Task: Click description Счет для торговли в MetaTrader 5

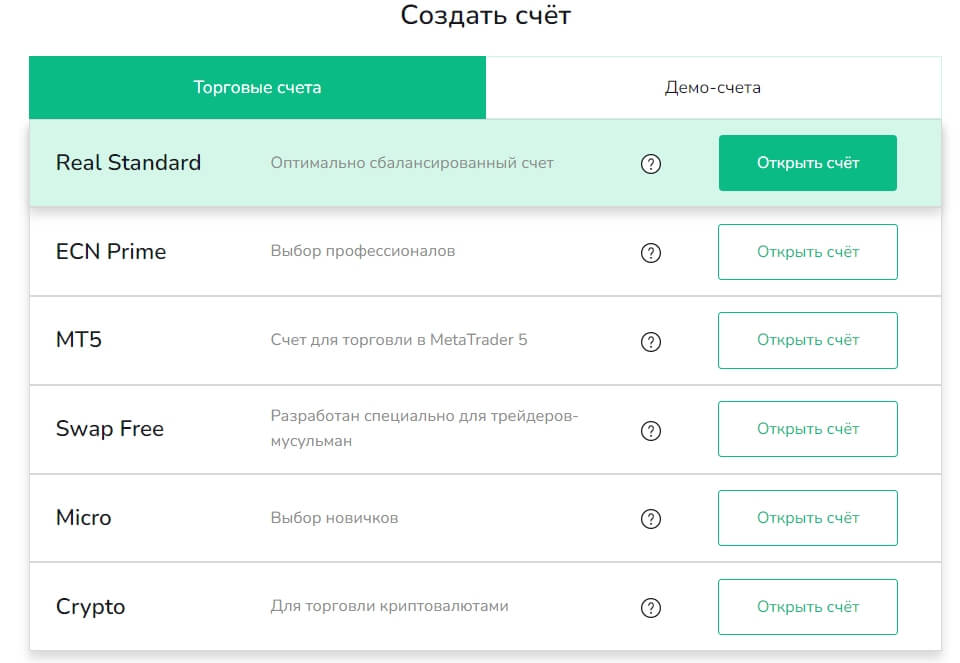Action: tap(399, 340)
